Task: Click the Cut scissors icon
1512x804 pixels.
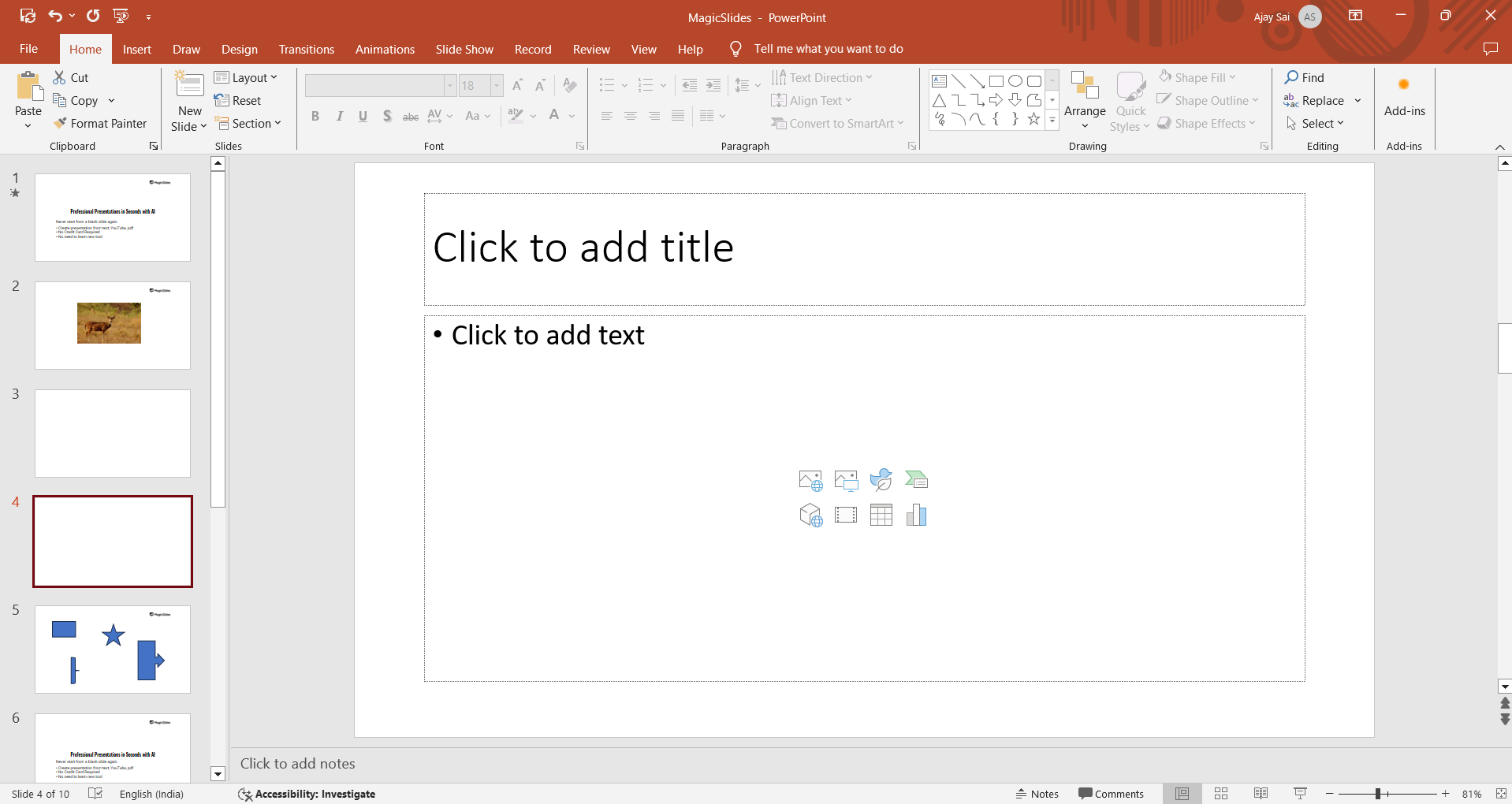Action: click(x=59, y=77)
